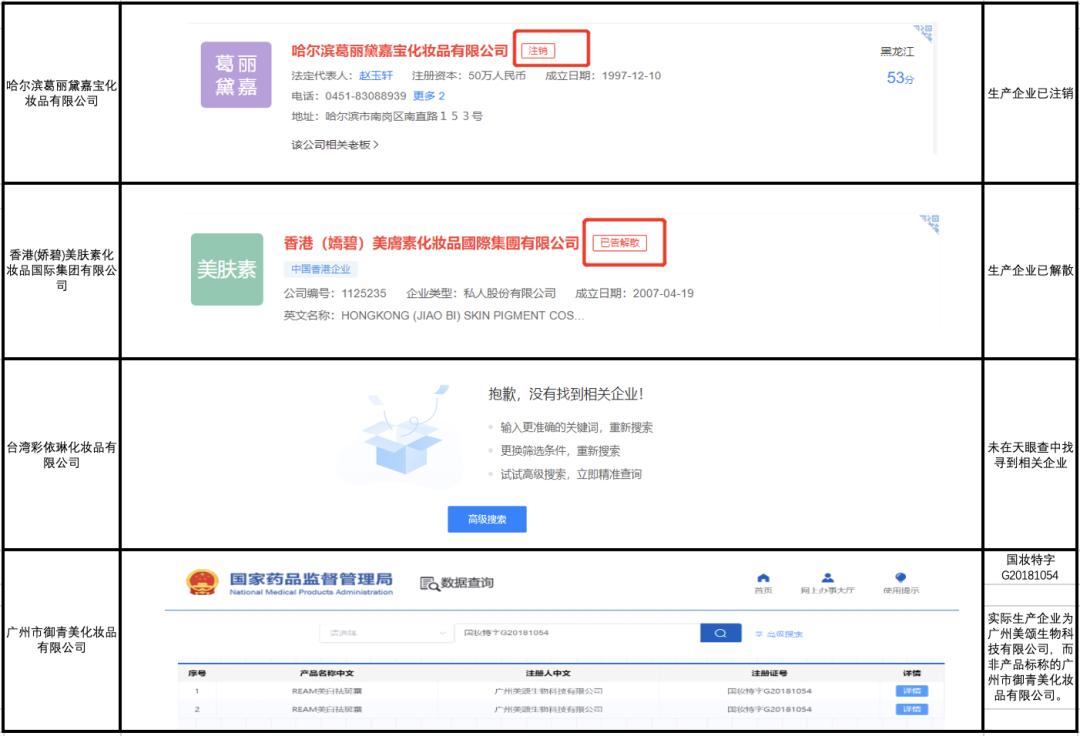Click the 中国香港企业 tag
Screen dimensions: 1080x736
[x=321, y=269]
